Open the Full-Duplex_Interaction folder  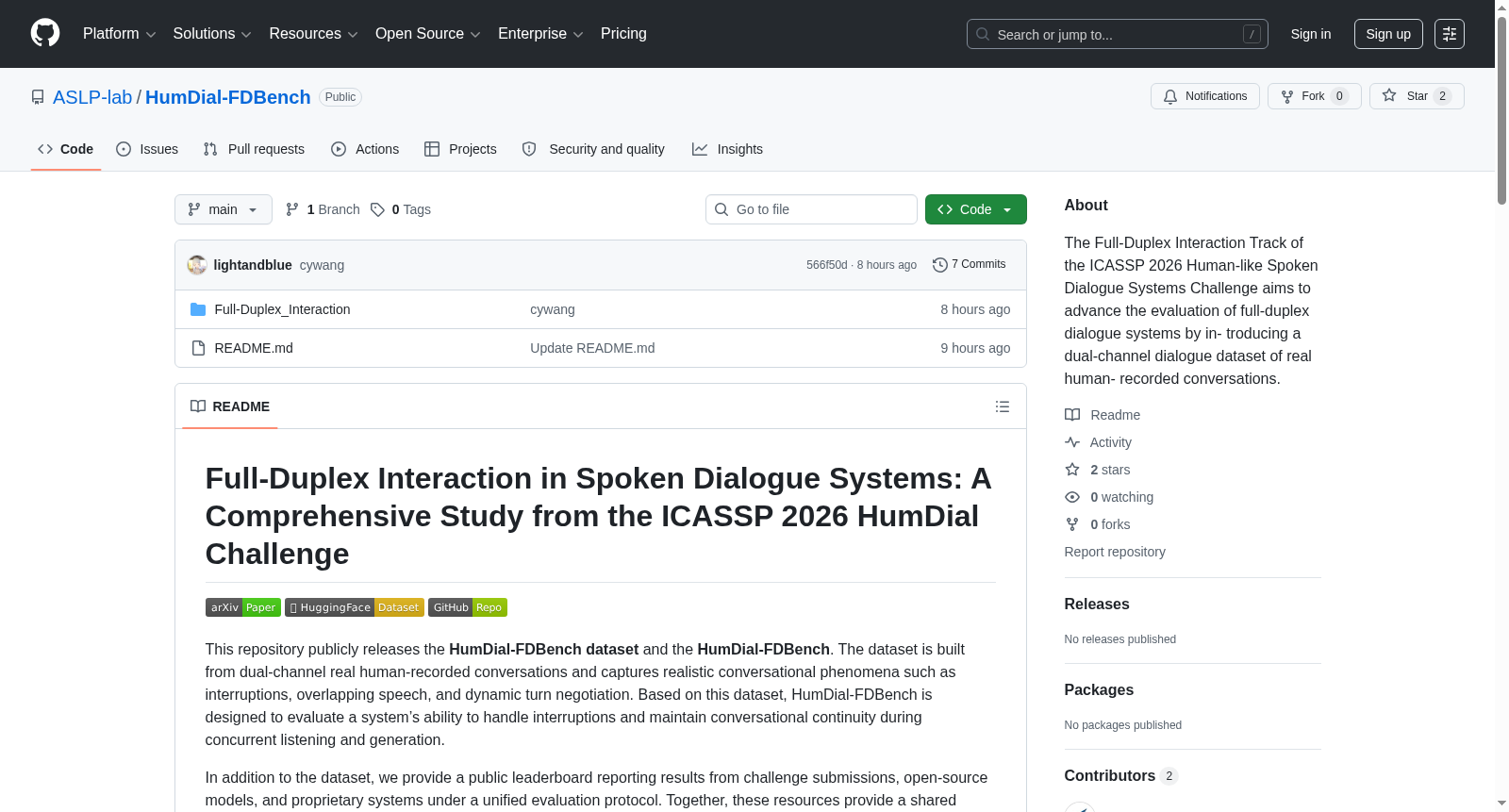[x=282, y=309]
